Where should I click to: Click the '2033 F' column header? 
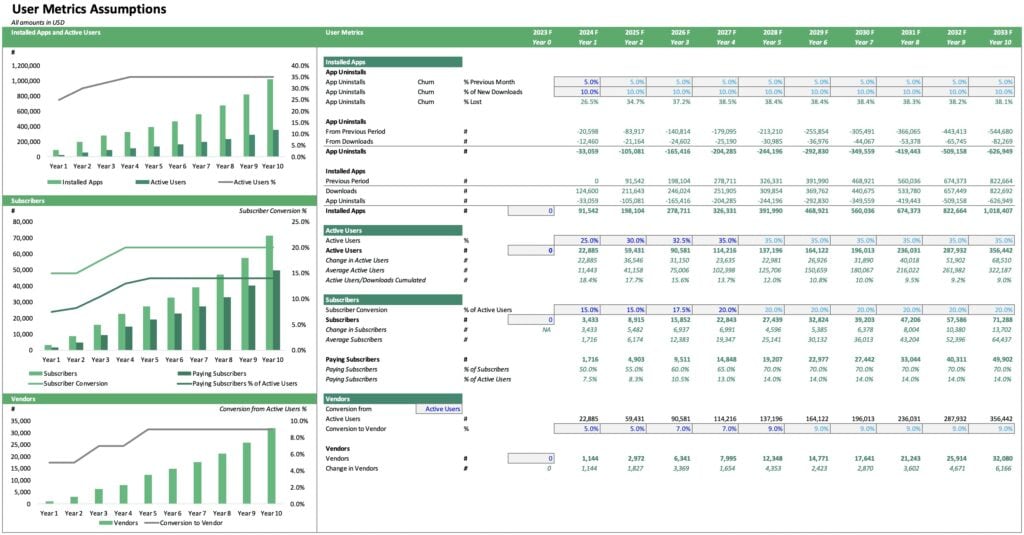[1002, 32]
